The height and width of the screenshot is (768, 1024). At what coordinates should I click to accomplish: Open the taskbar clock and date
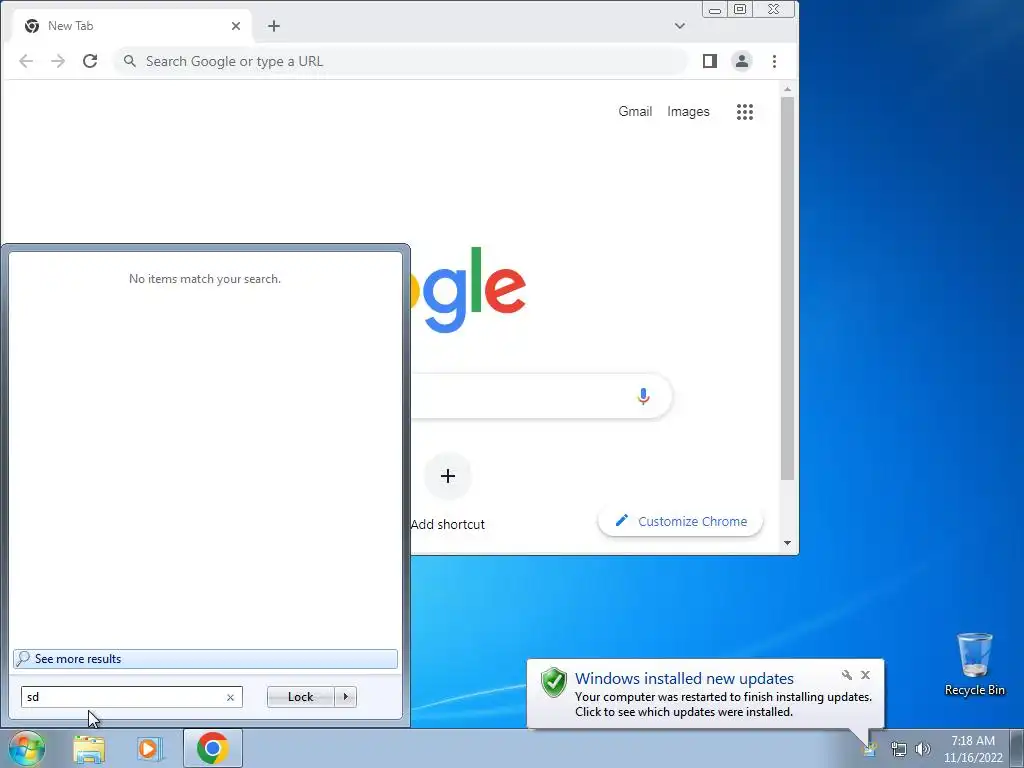click(x=973, y=749)
